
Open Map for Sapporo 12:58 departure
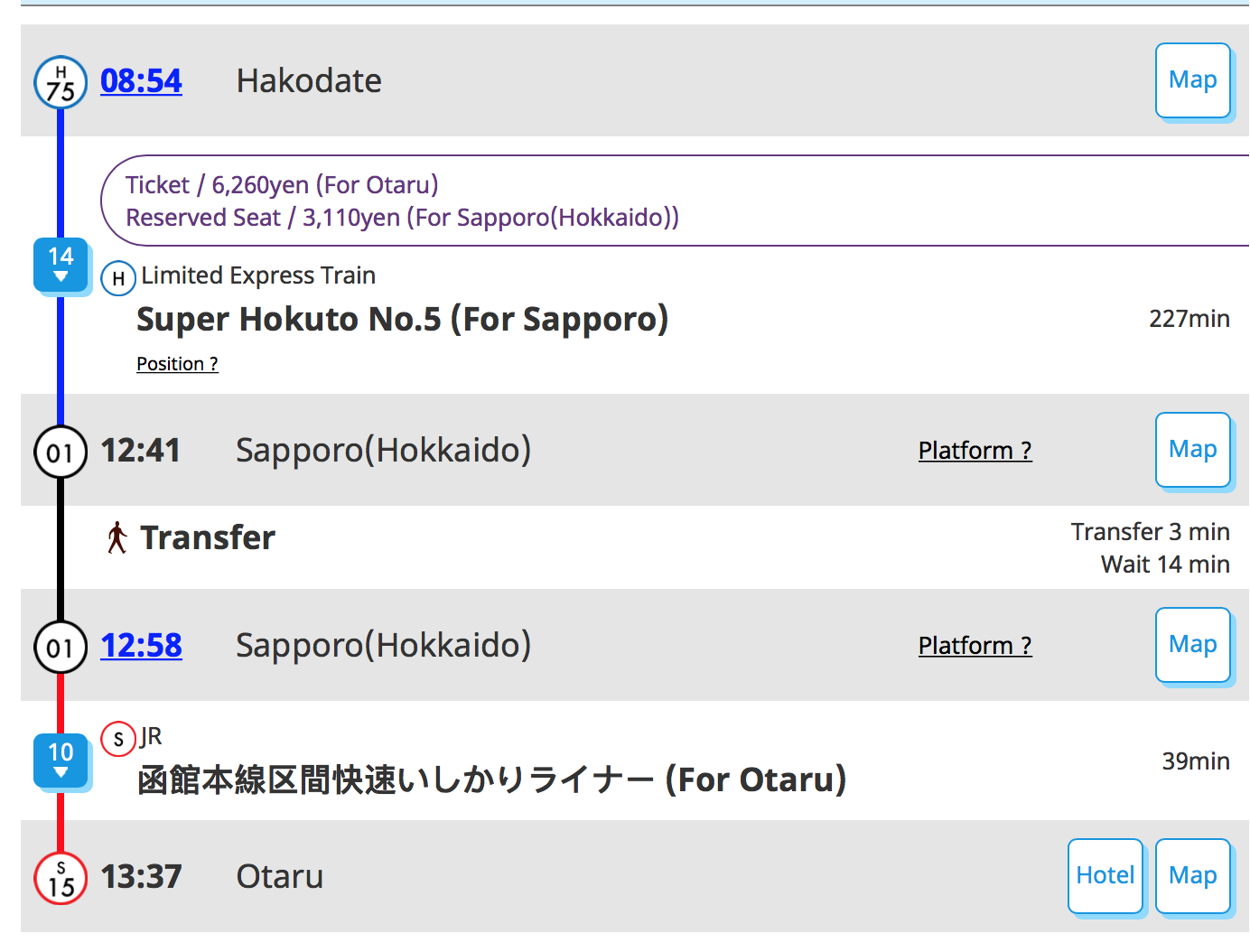click(x=1192, y=645)
